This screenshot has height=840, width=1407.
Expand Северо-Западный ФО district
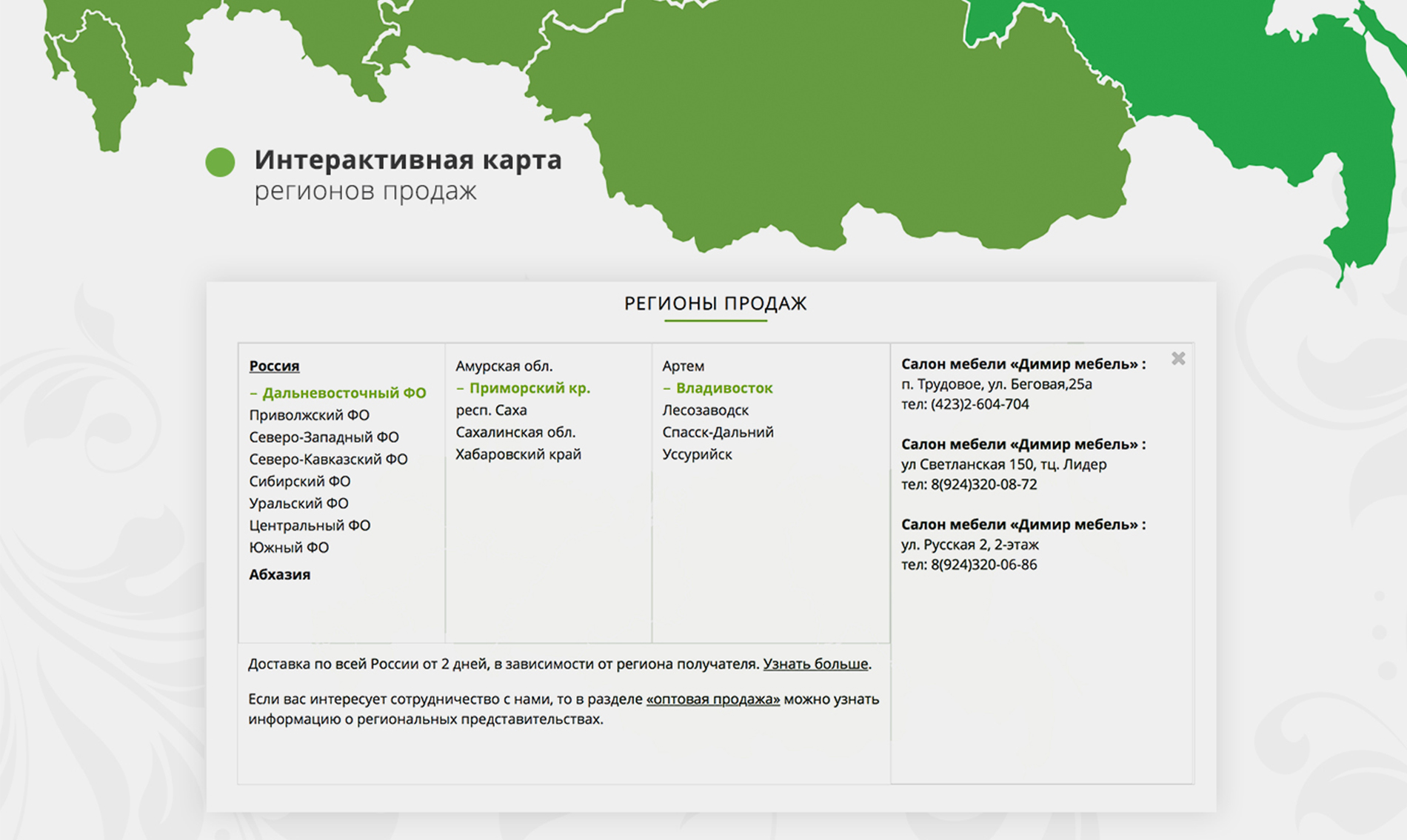point(324,437)
